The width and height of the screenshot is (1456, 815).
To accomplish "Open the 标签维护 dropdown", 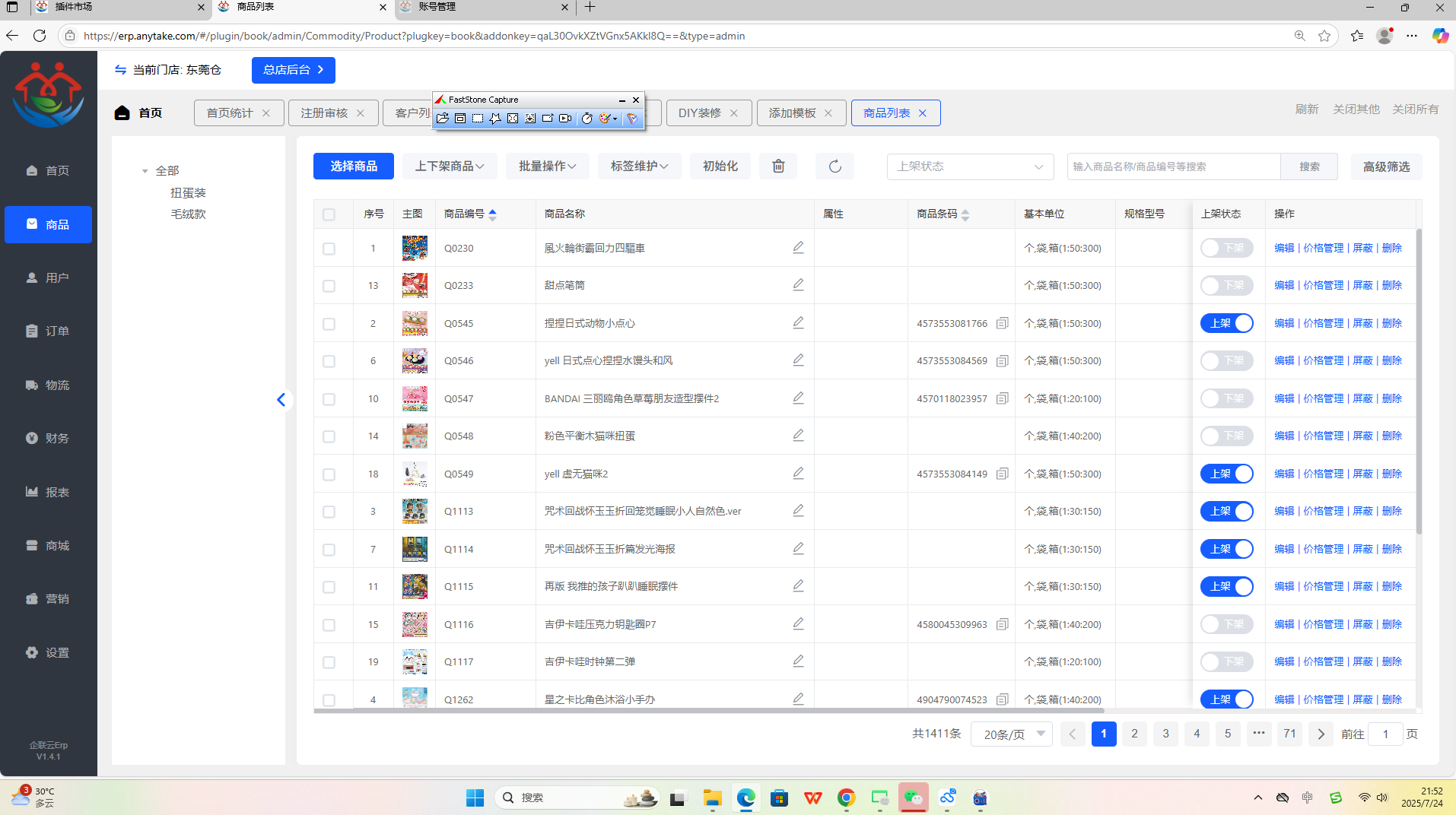I will (640, 166).
